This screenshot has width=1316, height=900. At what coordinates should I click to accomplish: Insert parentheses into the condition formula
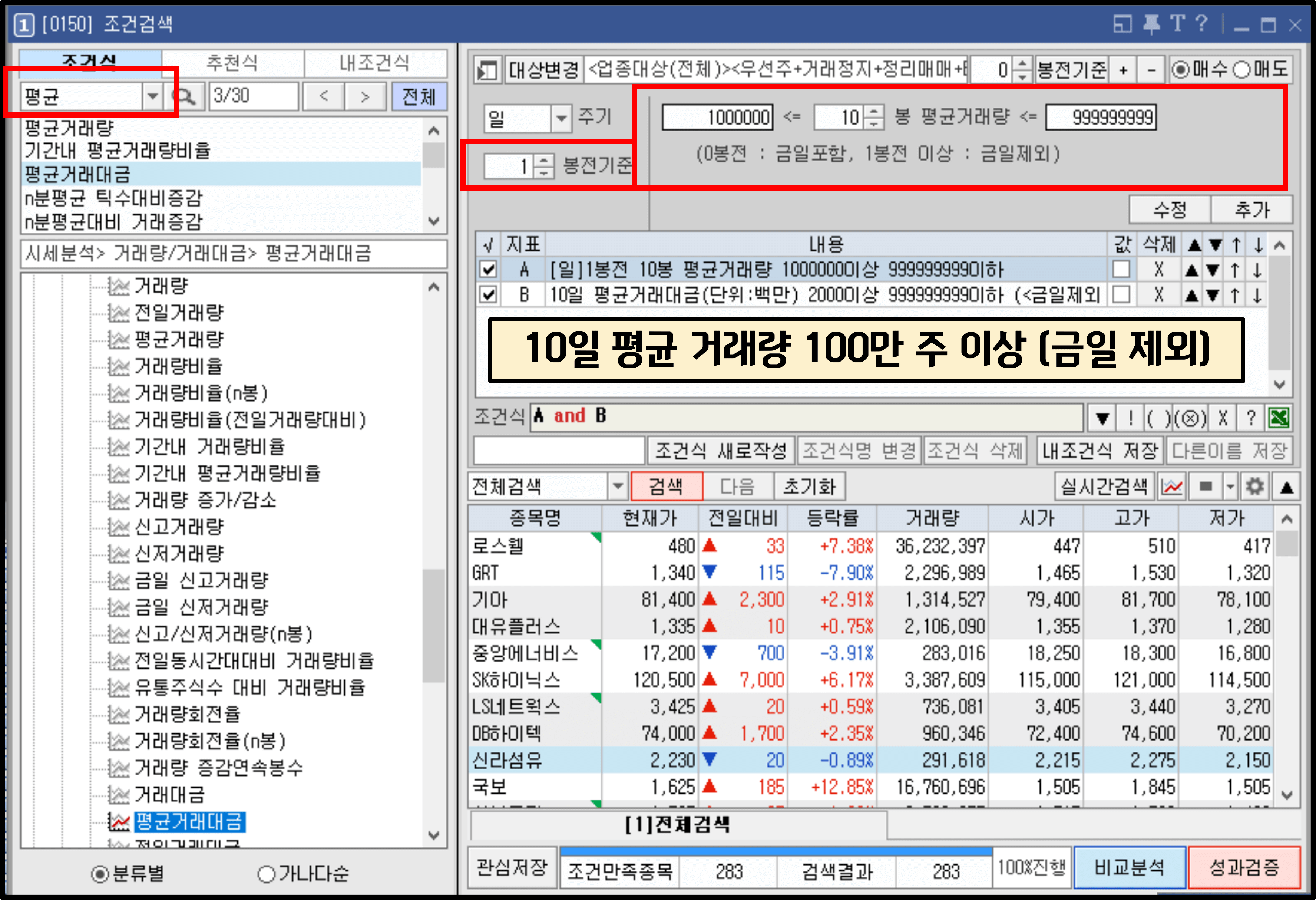pyautogui.click(x=1159, y=418)
